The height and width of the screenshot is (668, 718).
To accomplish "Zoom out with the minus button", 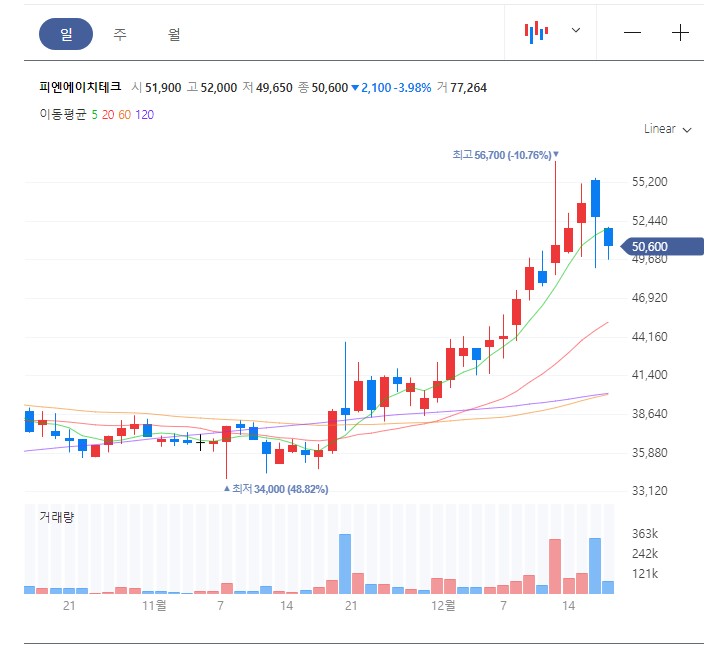I will pyautogui.click(x=632, y=33).
